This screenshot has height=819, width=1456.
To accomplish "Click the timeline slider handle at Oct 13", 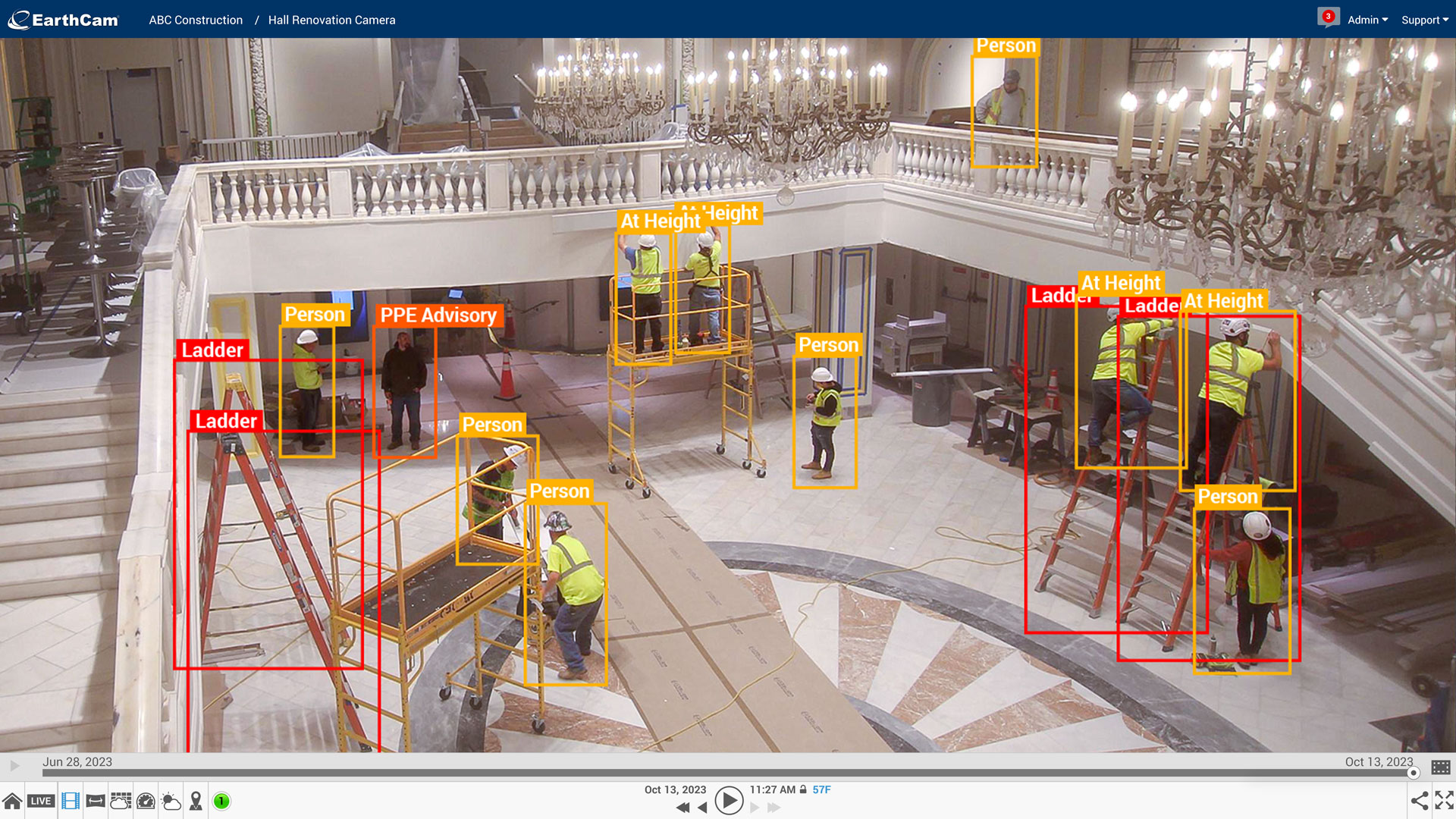I will pos(1414,773).
